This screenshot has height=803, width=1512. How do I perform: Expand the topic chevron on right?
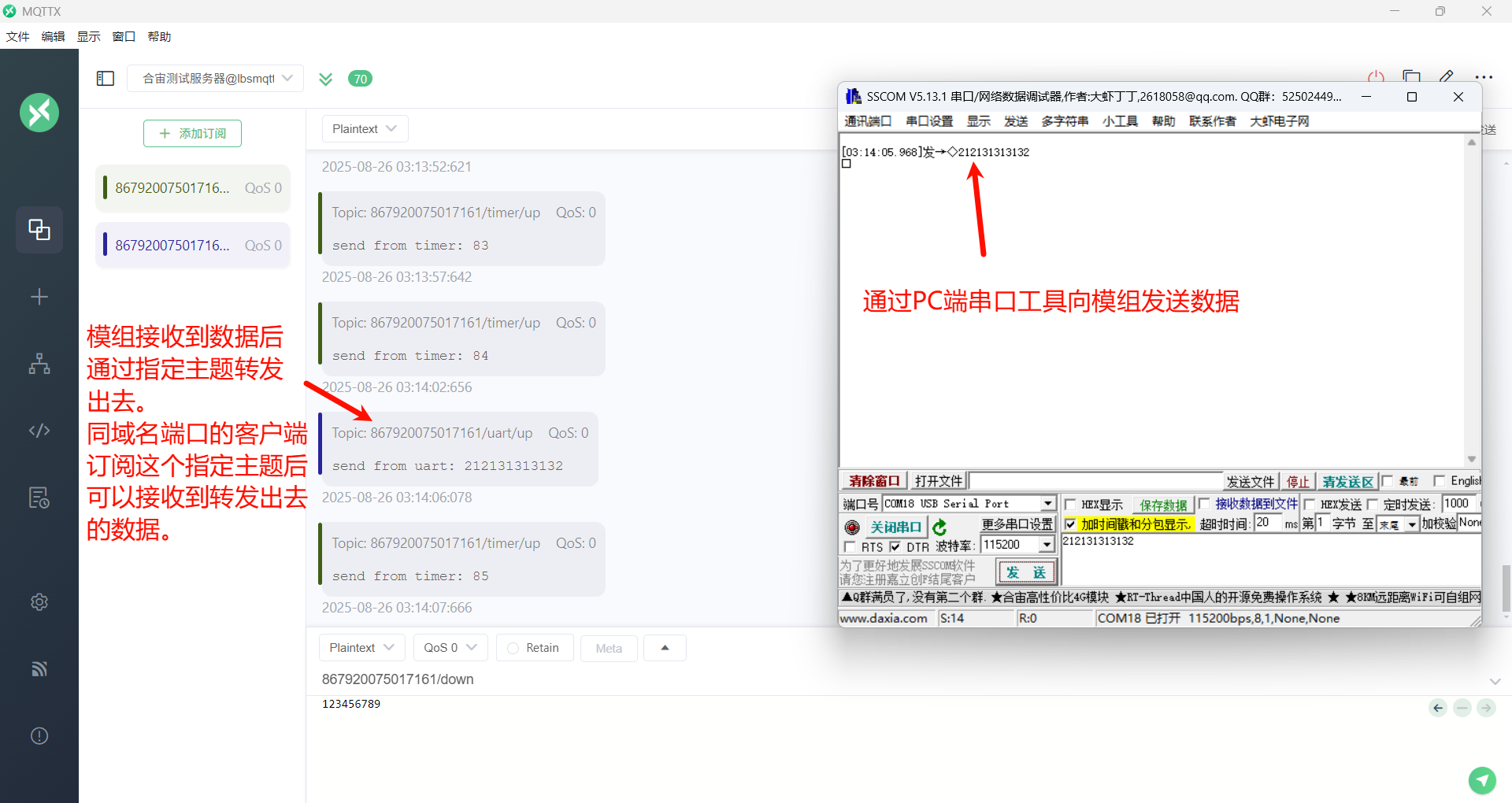click(x=1495, y=682)
